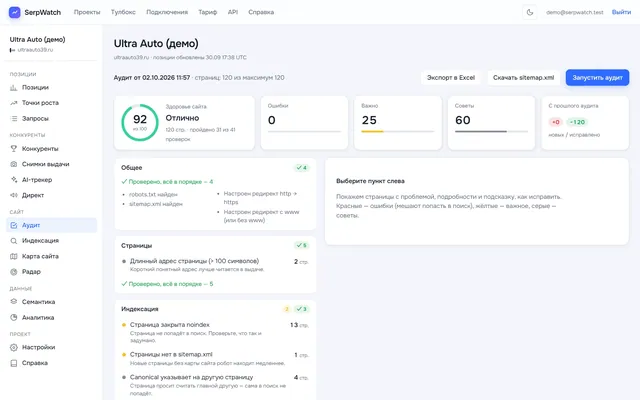Click 'robots.txt найден' check item
The height and width of the screenshot is (400, 640).
click(x=153, y=194)
